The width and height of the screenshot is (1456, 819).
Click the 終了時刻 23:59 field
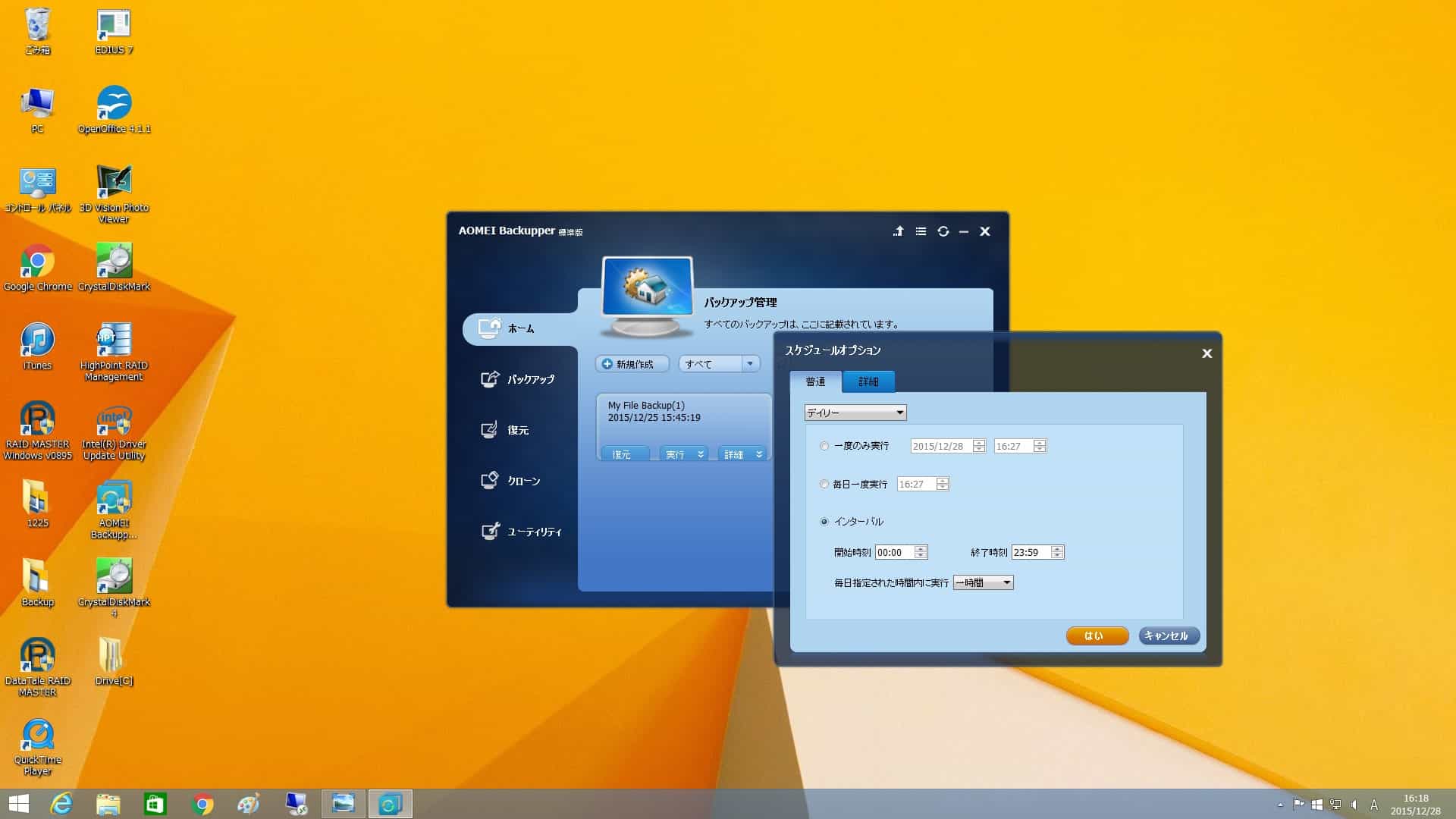[1031, 552]
